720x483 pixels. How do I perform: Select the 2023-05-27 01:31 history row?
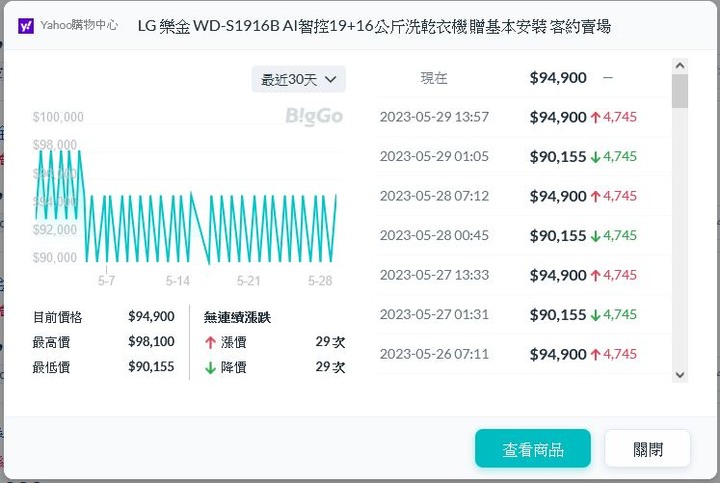[523, 315]
